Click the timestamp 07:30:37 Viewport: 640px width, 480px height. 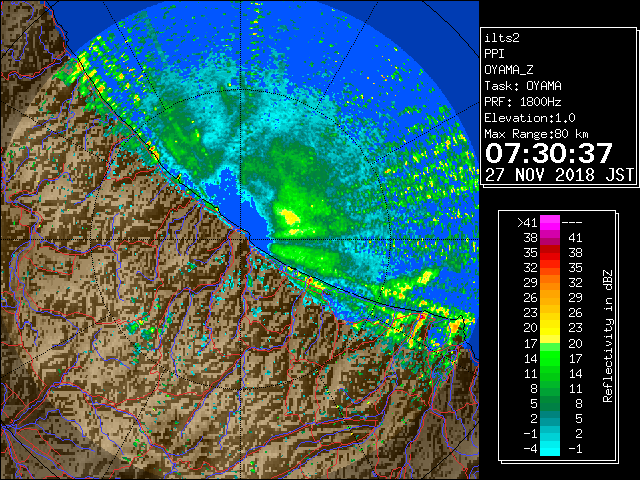pyautogui.click(x=549, y=153)
